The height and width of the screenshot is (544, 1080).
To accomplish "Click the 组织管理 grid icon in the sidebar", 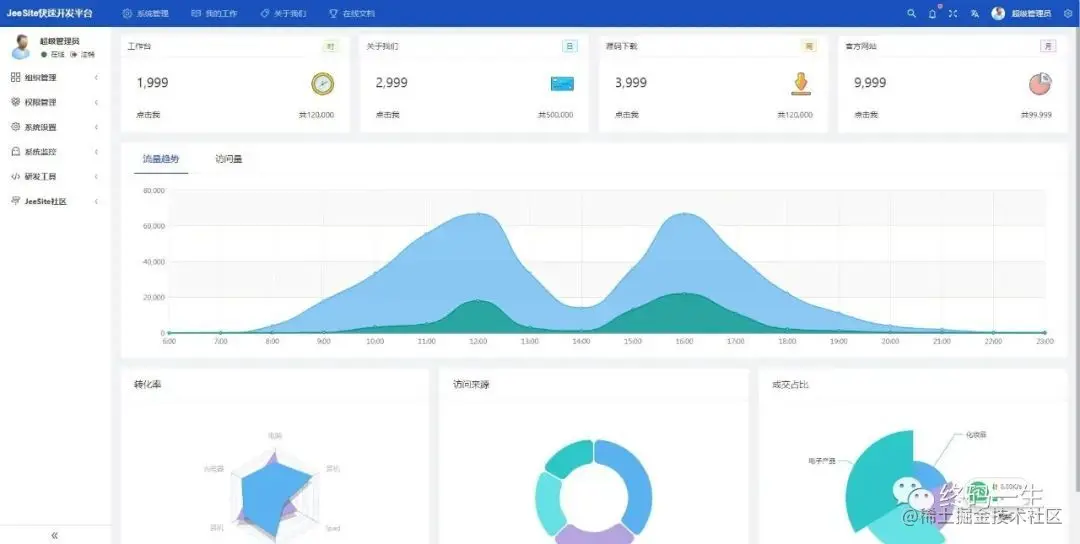I will 15,77.
